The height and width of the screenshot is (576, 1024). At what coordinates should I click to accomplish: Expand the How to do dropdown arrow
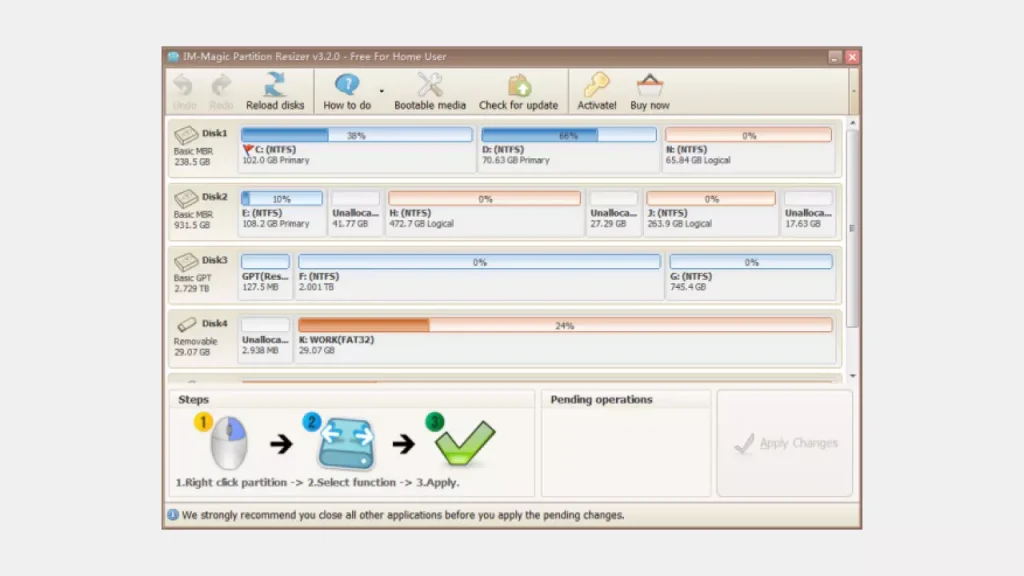(381, 91)
